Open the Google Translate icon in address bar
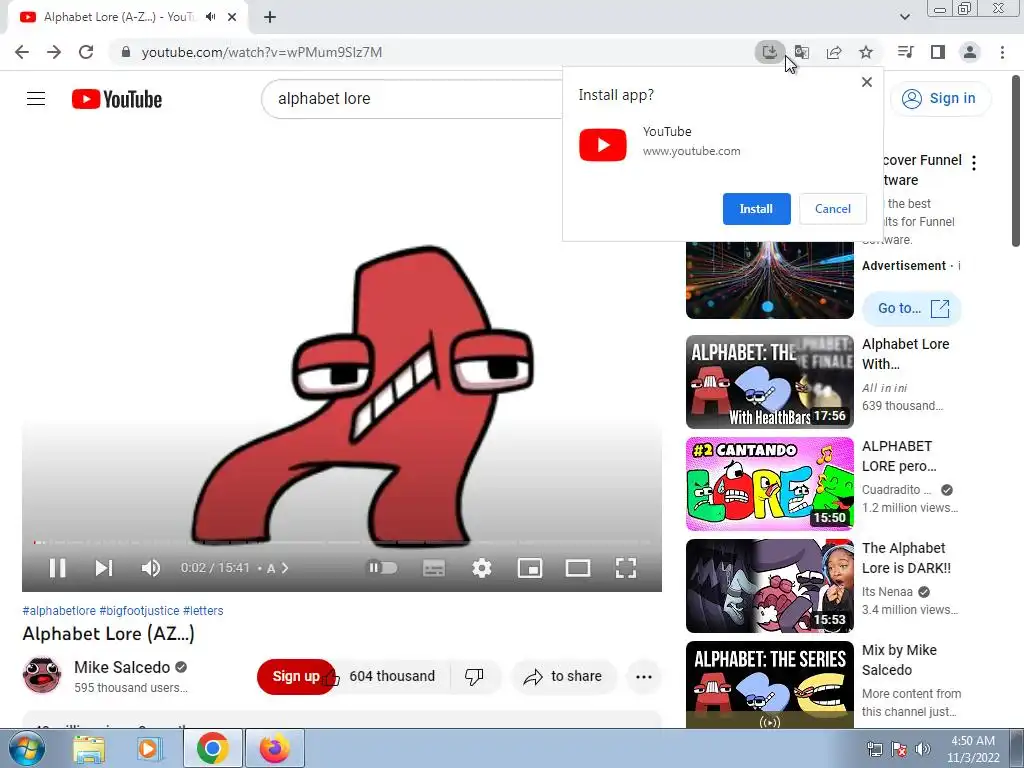Image resolution: width=1024 pixels, height=768 pixels. click(x=801, y=52)
